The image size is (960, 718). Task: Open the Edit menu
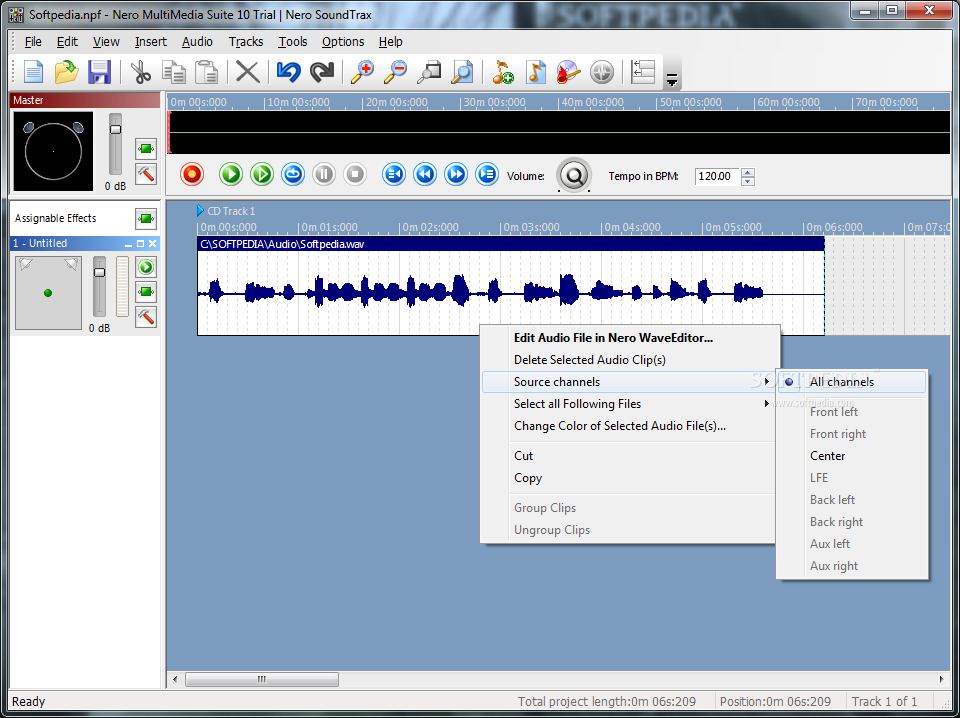pyautogui.click(x=67, y=42)
